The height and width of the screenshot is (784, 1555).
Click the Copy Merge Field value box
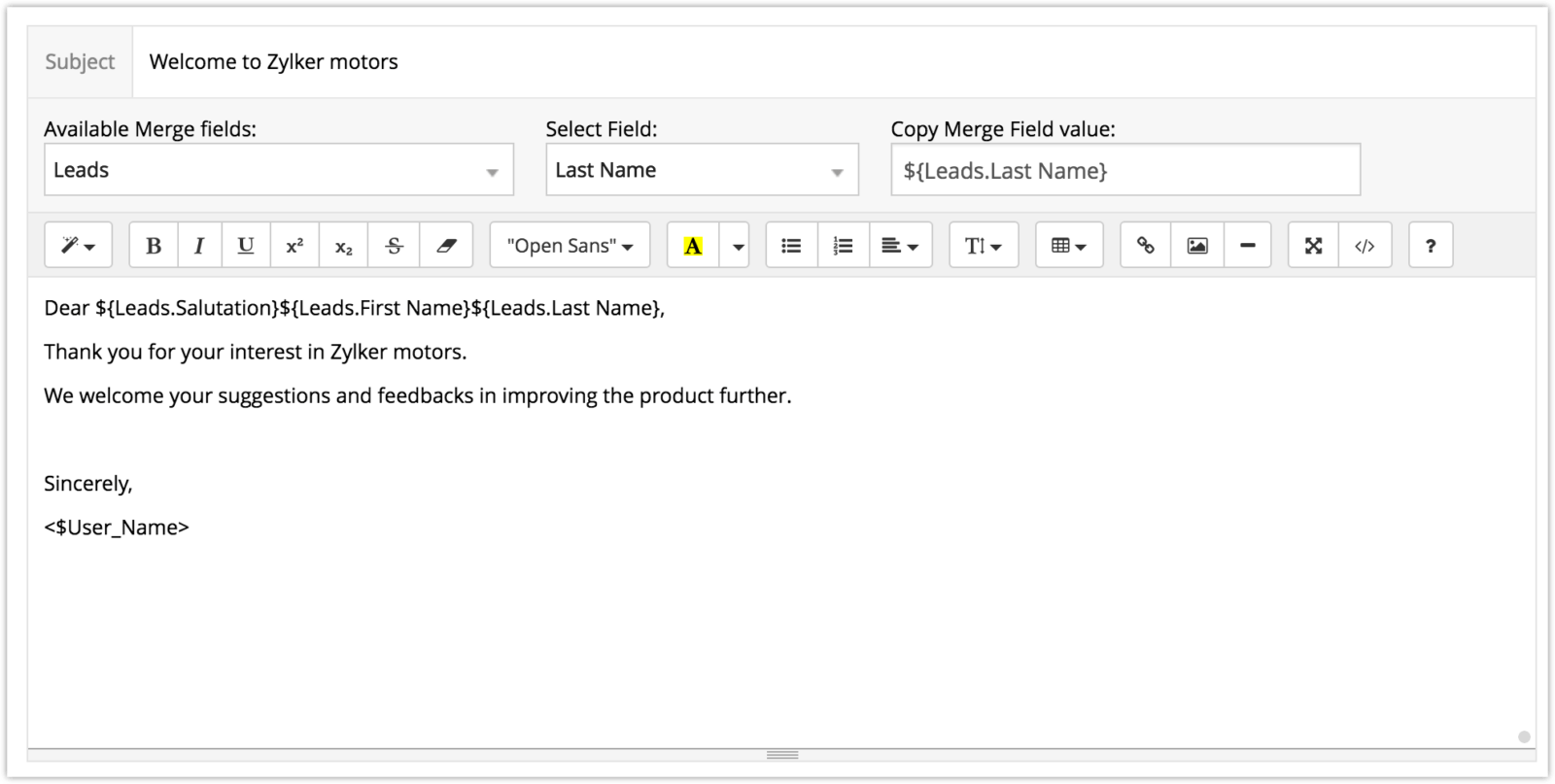[x=1124, y=171]
